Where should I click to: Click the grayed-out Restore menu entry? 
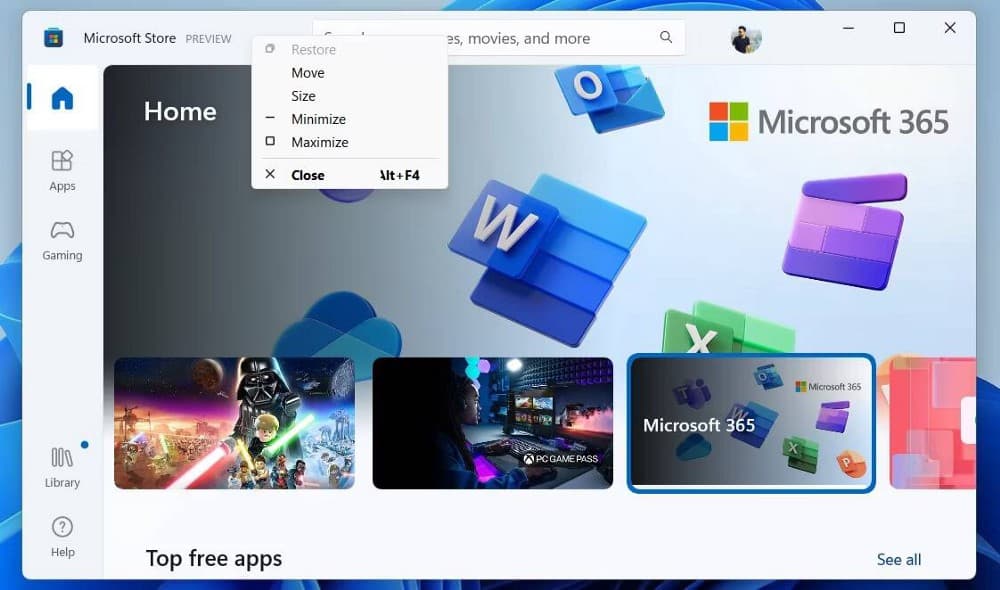[313, 49]
